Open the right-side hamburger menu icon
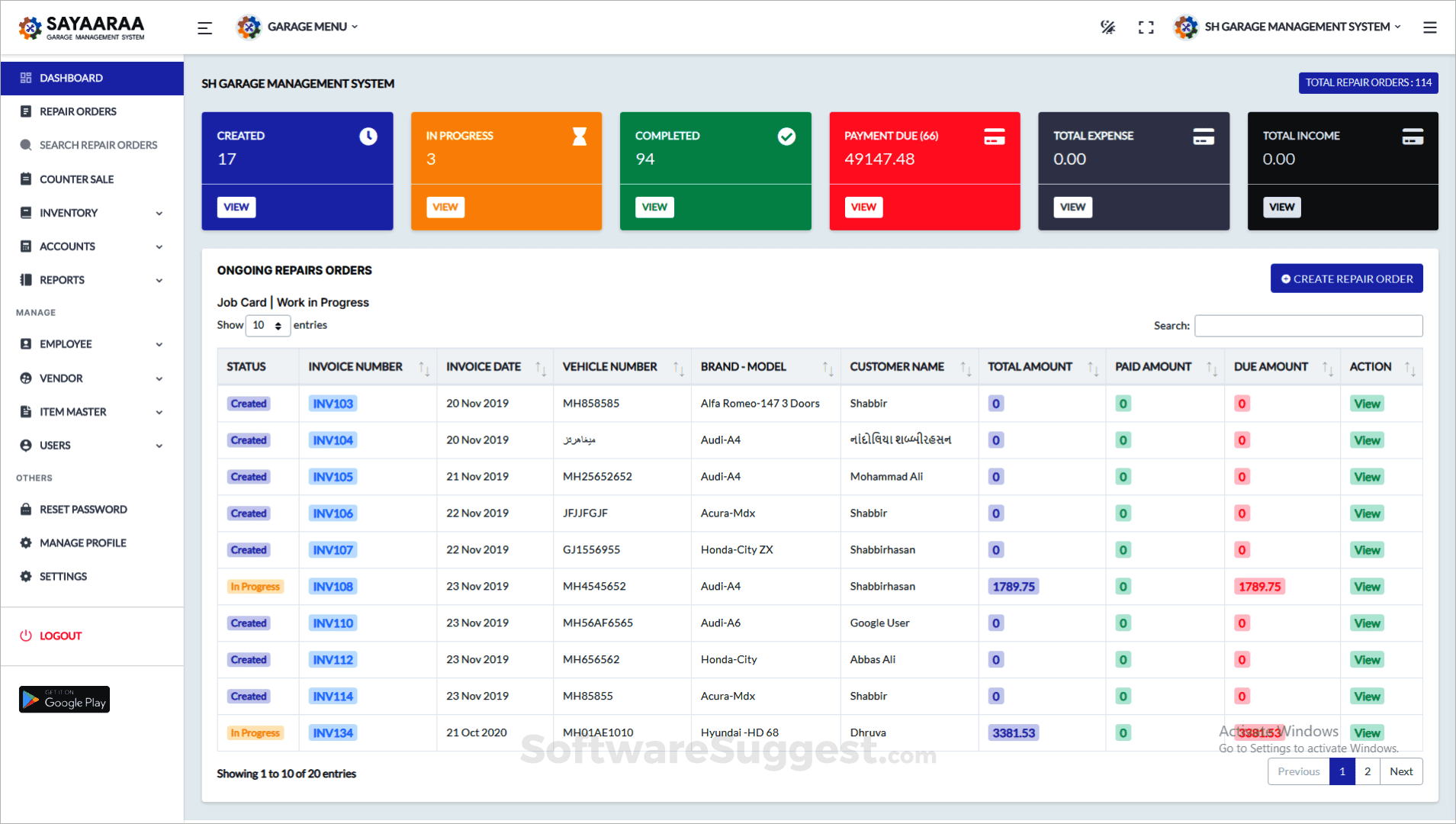This screenshot has height=824, width=1456. [x=1429, y=27]
